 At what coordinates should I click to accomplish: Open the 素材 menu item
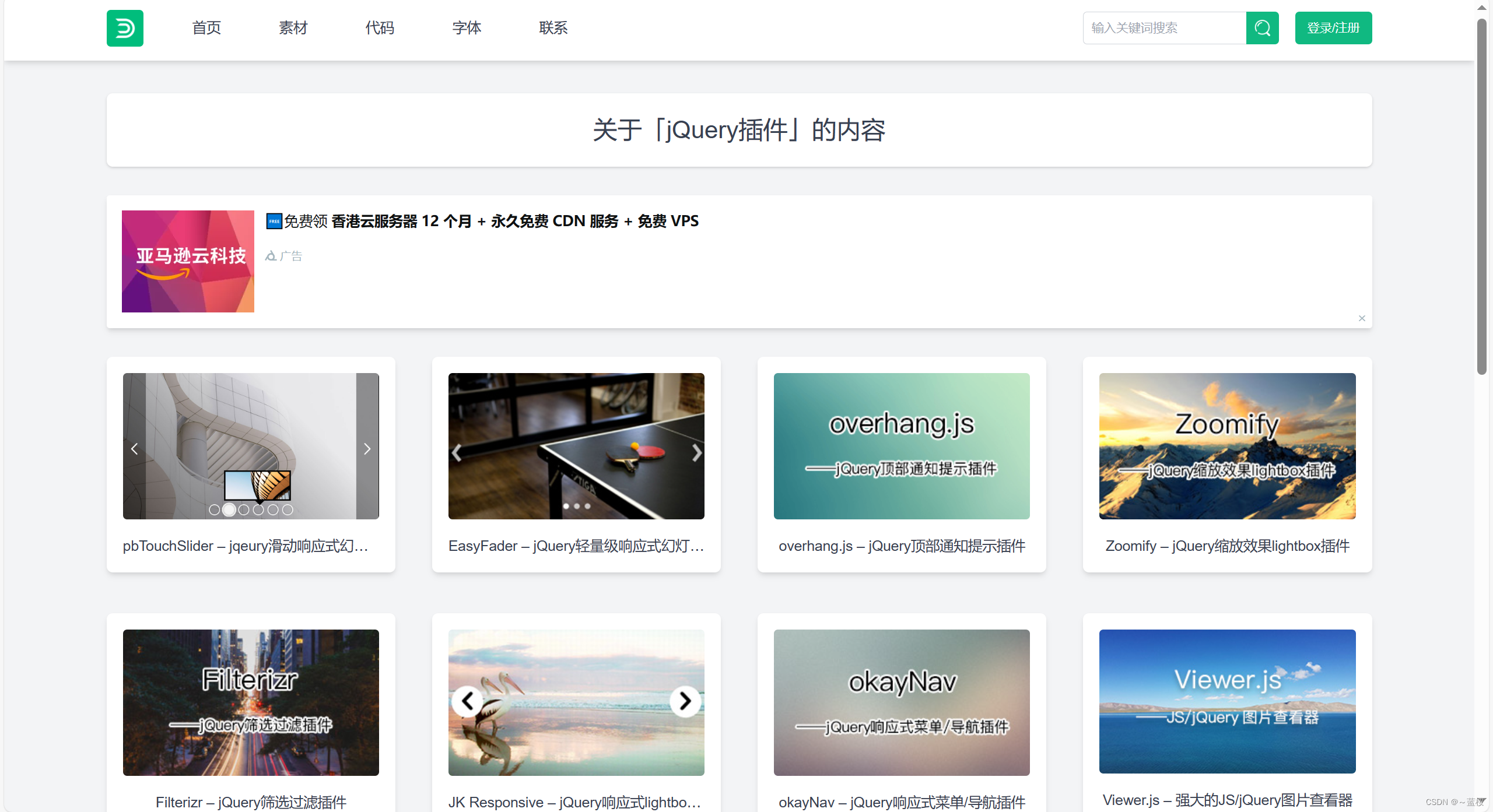click(293, 28)
